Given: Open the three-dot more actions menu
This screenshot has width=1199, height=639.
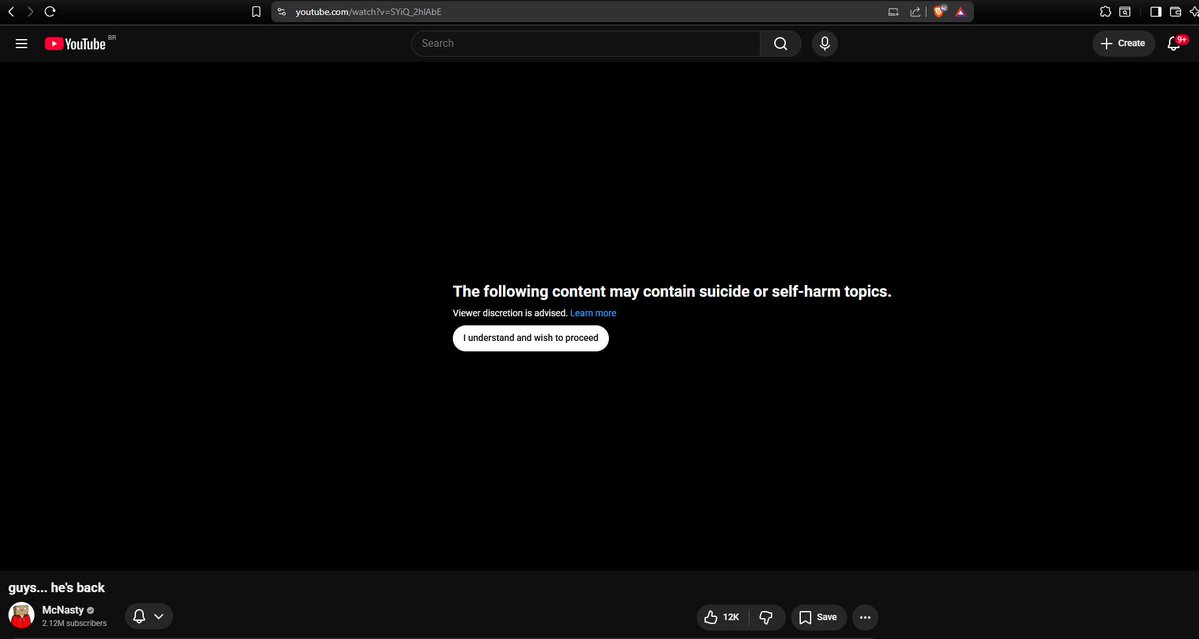Looking at the screenshot, I should [x=865, y=617].
